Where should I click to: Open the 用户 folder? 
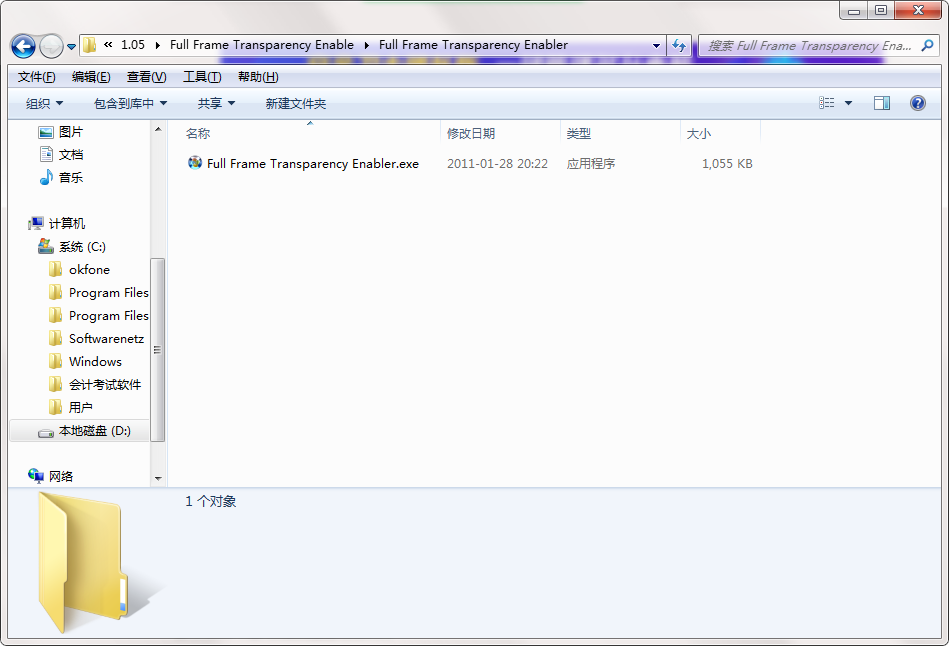click(x=80, y=407)
